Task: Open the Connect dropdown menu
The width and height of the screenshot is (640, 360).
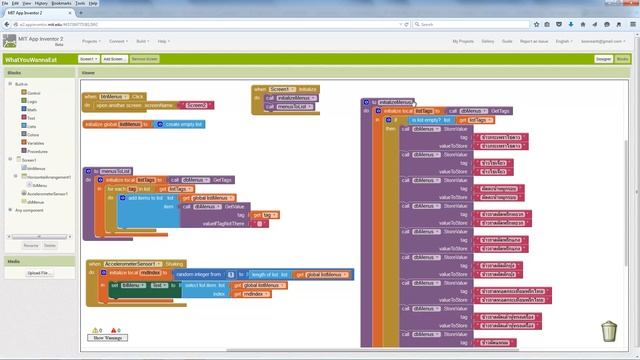Action: pyautogui.click(x=118, y=41)
